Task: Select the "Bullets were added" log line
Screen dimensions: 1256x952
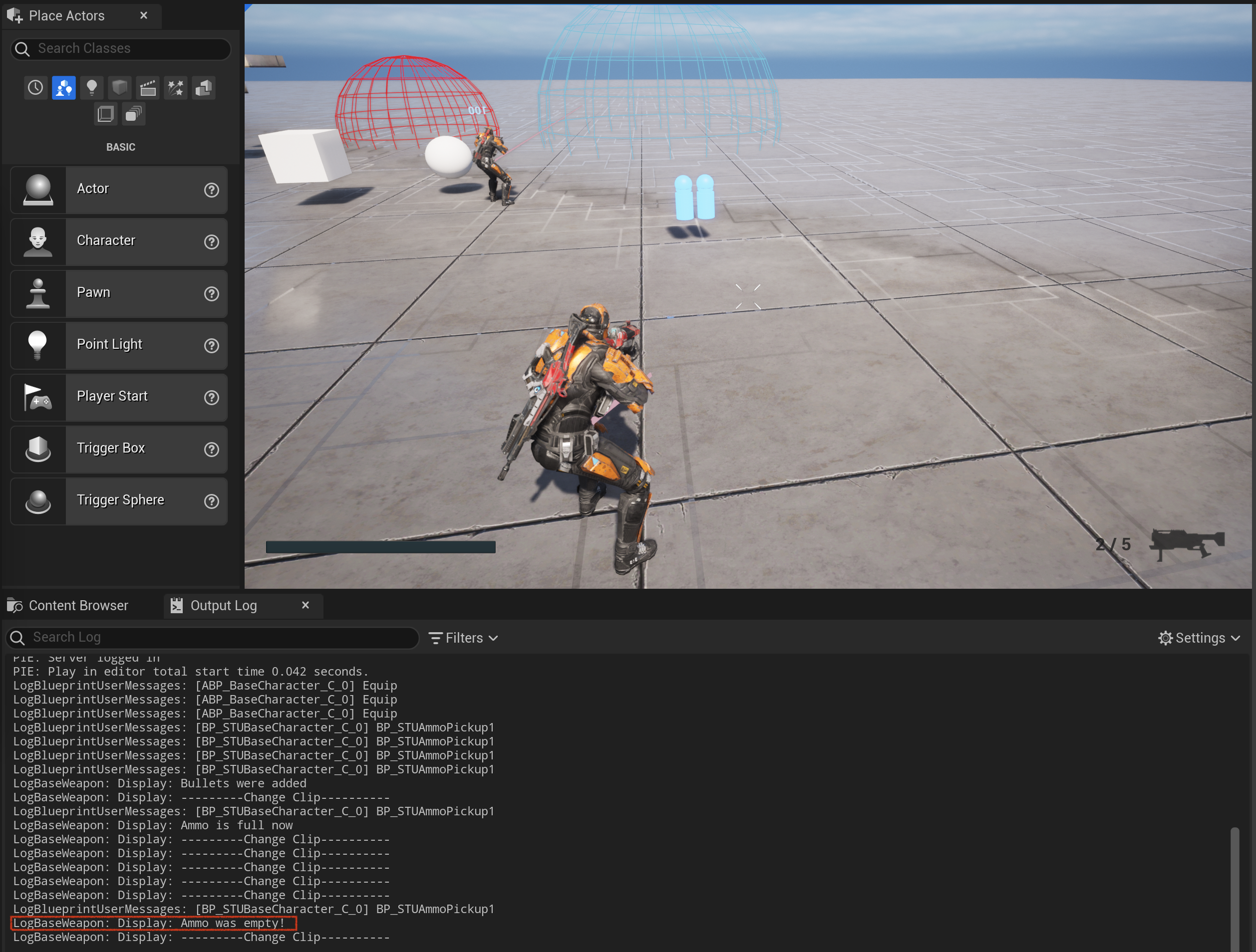Action: (160, 783)
